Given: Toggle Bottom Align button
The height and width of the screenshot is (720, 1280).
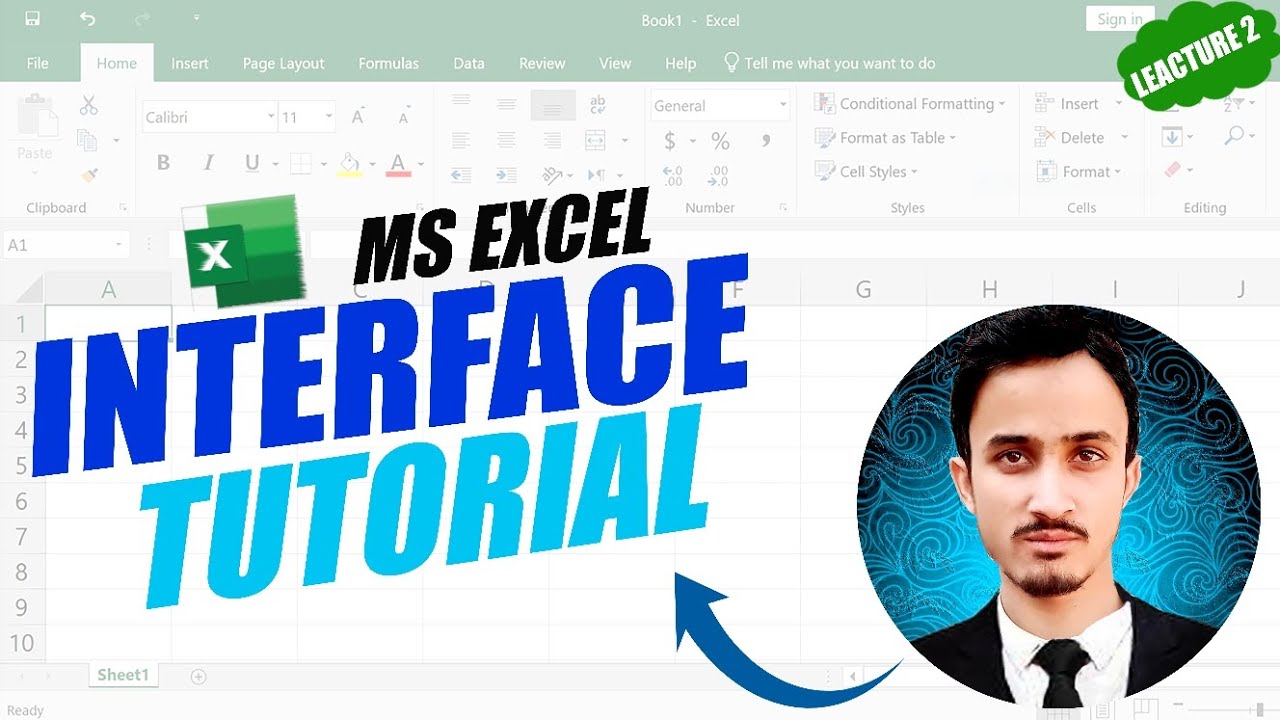Looking at the screenshot, I should 553,105.
